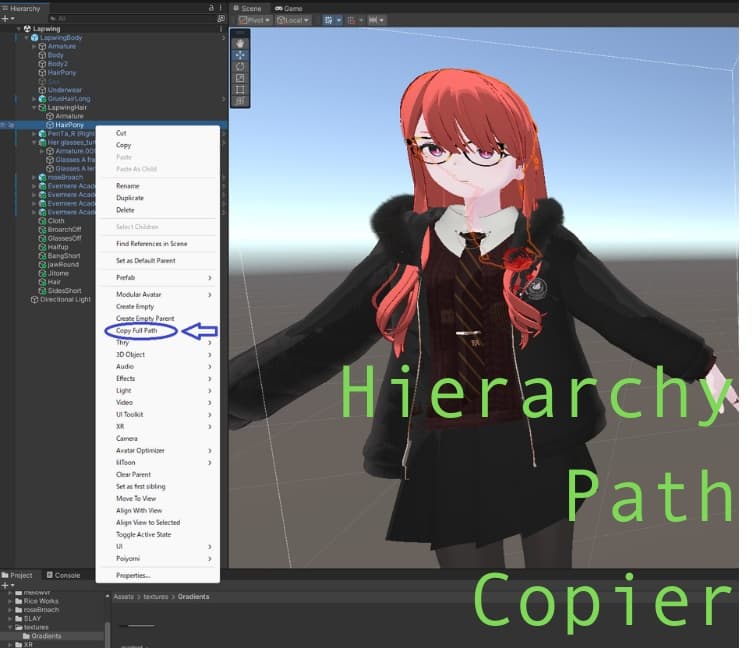Select the Hand tool in scene toolbar
The width and height of the screenshot is (755, 656).
tap(240, 43)
